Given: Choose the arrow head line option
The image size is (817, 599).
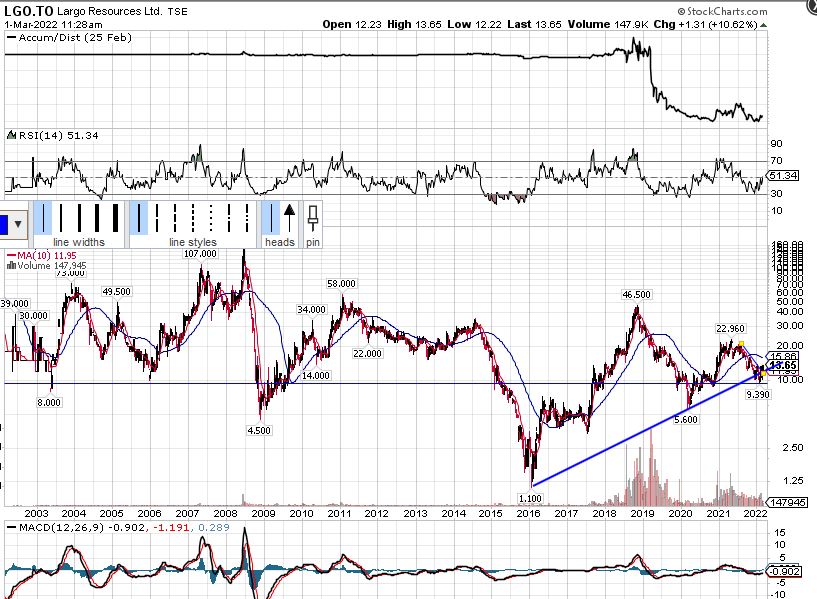Looking at the screenshot, I should [289, 218].
